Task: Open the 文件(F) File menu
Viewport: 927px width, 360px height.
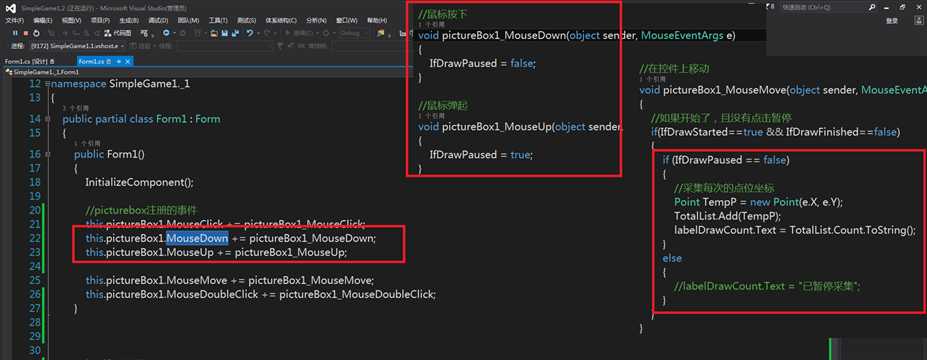Action: (x=15, y=20)
